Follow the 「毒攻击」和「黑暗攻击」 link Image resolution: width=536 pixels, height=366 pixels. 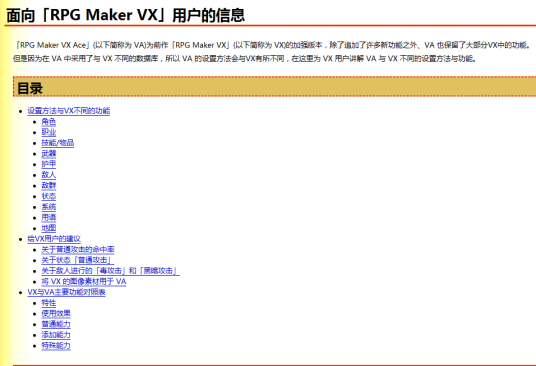(110, 271)
